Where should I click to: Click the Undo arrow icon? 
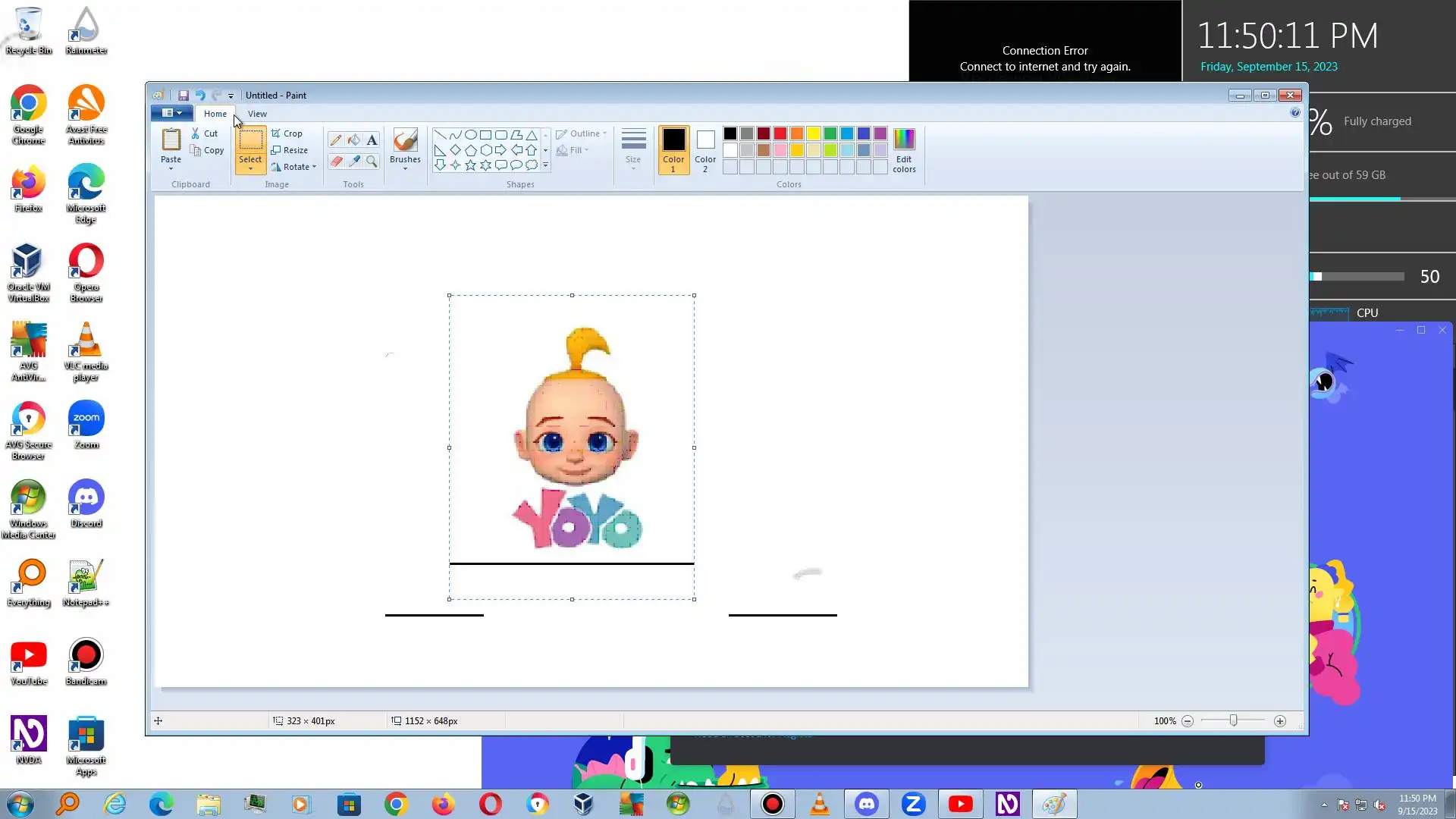point(200,96)
